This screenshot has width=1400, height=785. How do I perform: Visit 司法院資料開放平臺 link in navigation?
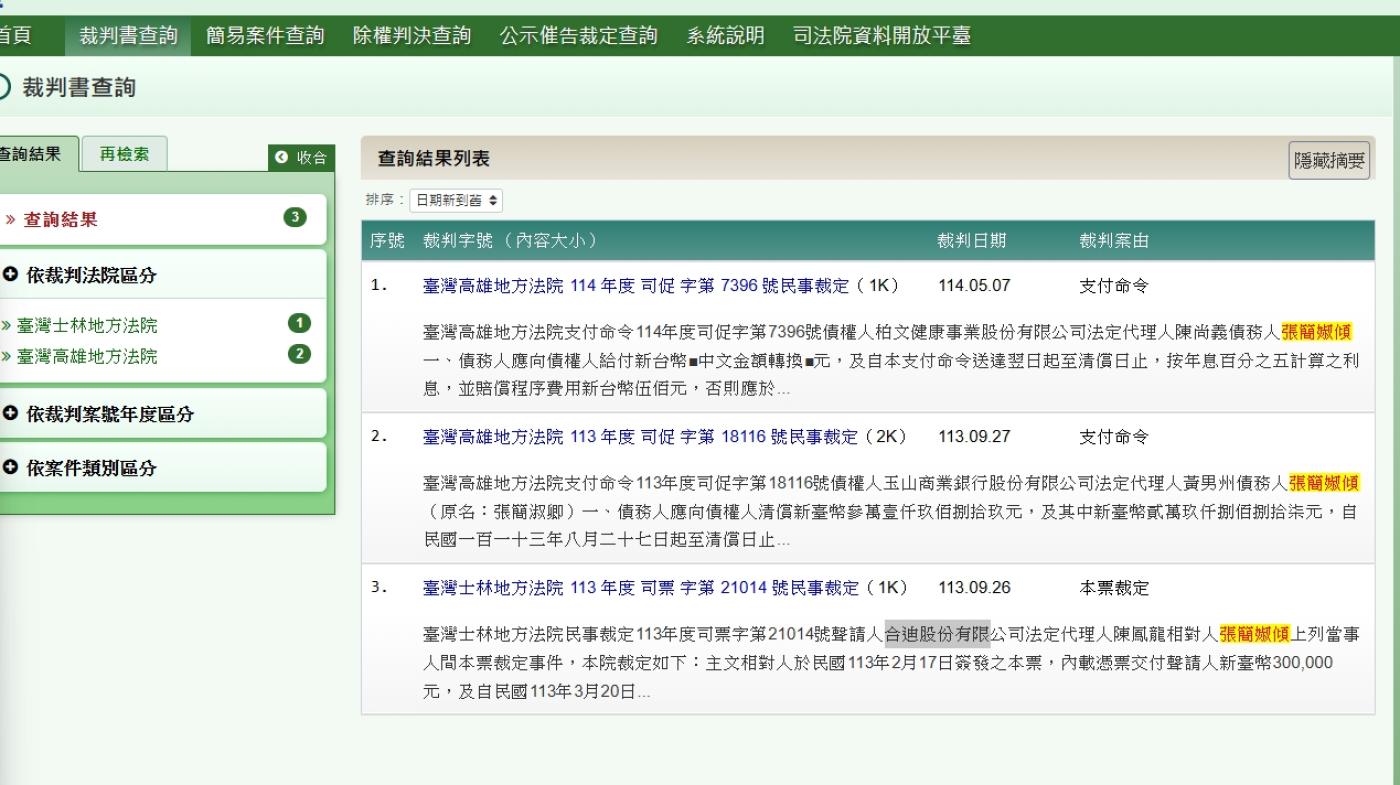pyautogui.click(x=881, y=36)
